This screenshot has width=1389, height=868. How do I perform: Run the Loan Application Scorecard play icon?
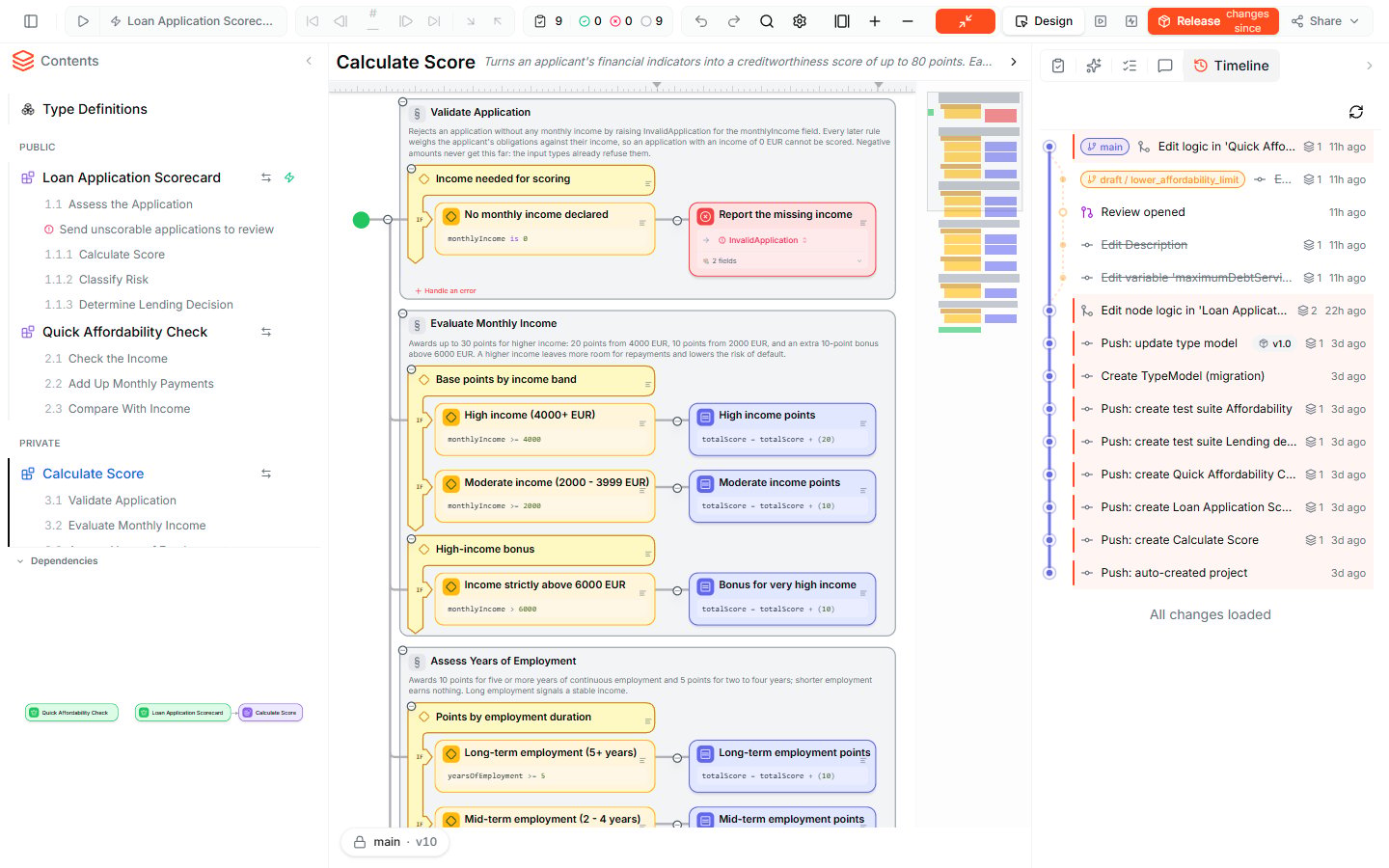point(83,21)
